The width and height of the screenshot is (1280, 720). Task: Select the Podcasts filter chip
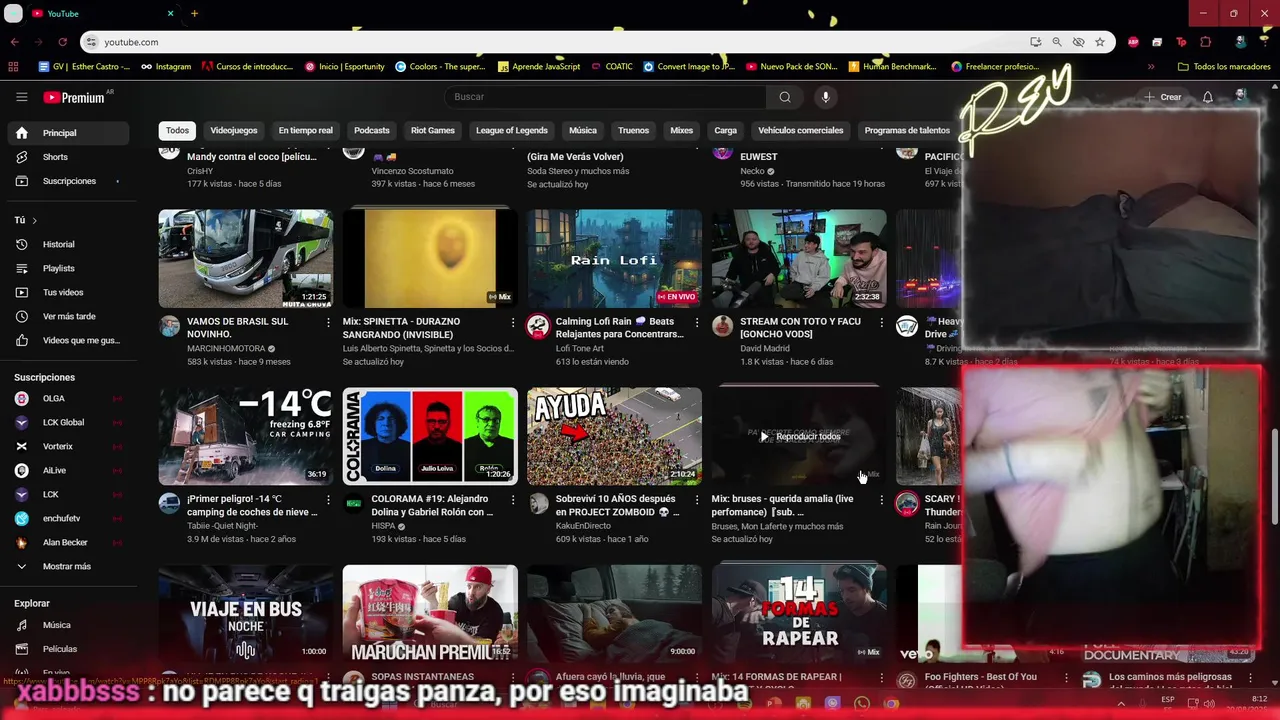[372, 130]
